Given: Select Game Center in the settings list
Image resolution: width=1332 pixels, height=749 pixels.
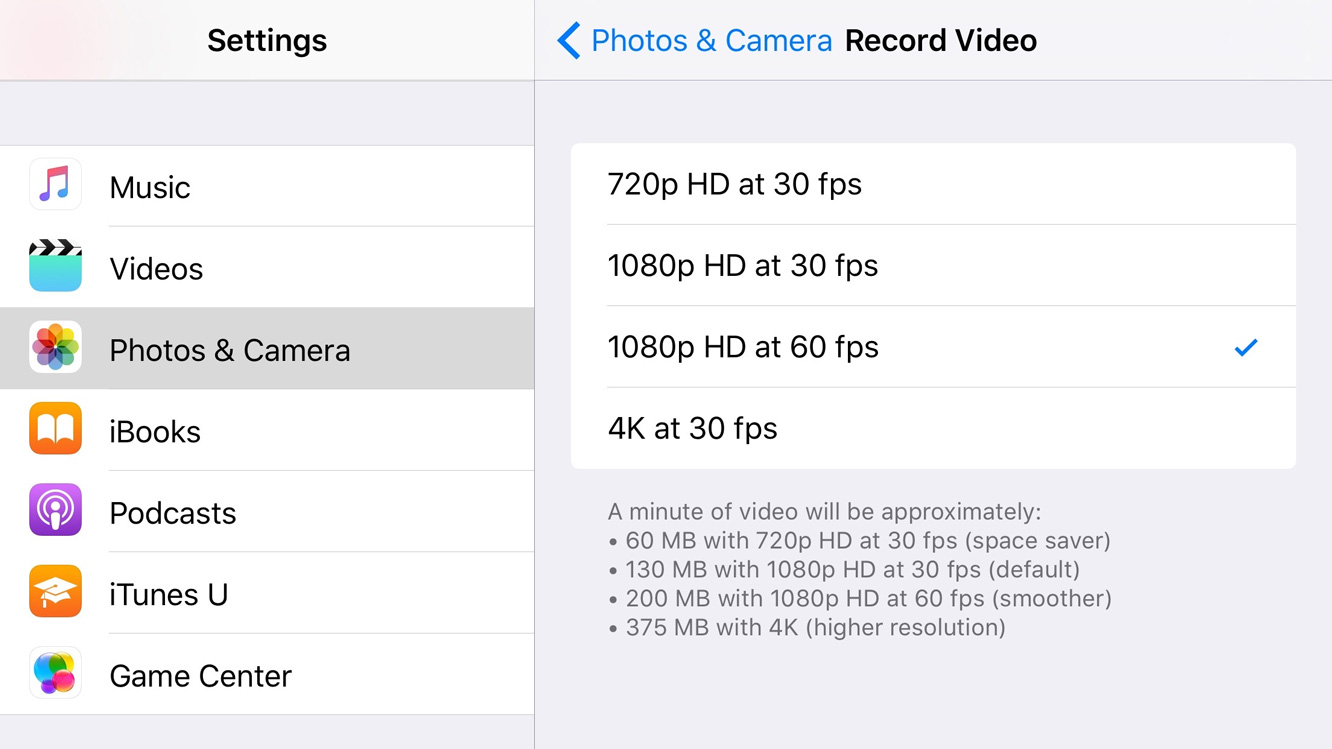Looking at the screenshot, I should [267, 674].
